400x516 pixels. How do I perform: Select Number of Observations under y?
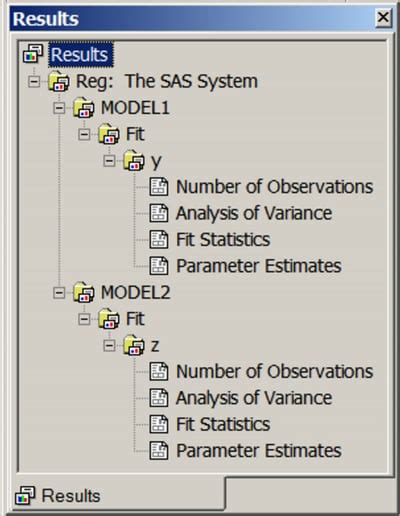274,187
